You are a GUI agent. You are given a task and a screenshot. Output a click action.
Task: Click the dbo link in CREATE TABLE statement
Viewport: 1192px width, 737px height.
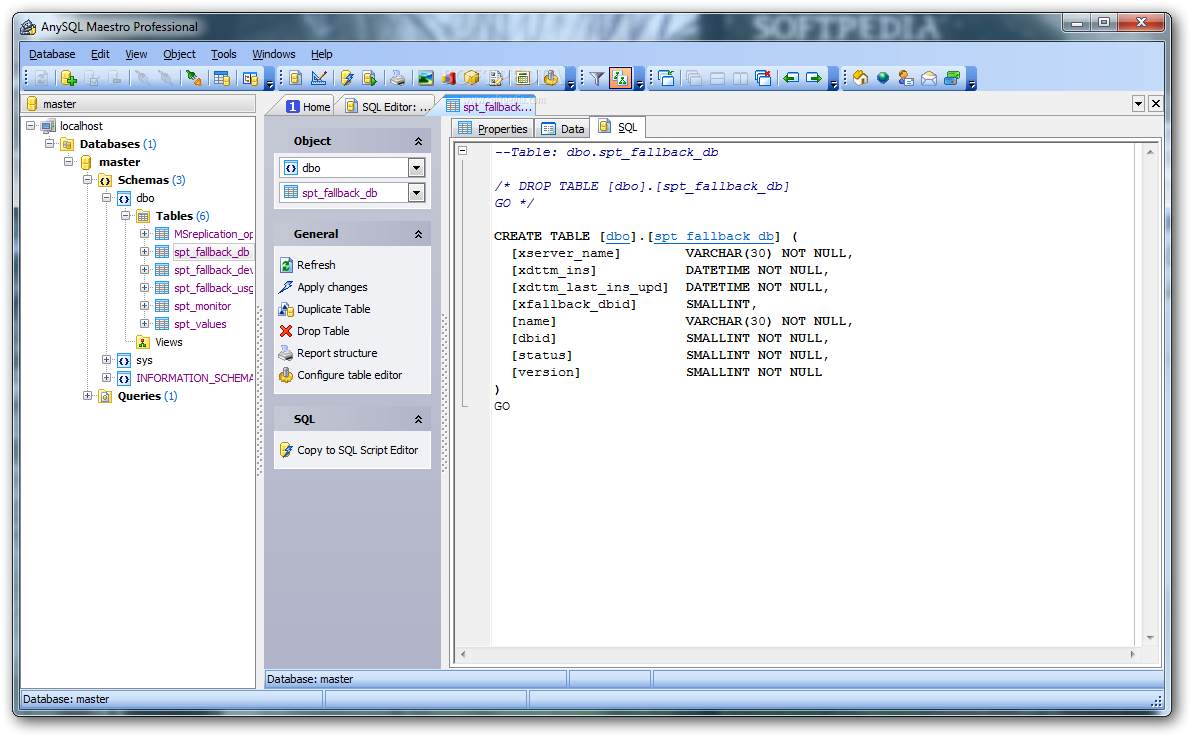(617, 237)
